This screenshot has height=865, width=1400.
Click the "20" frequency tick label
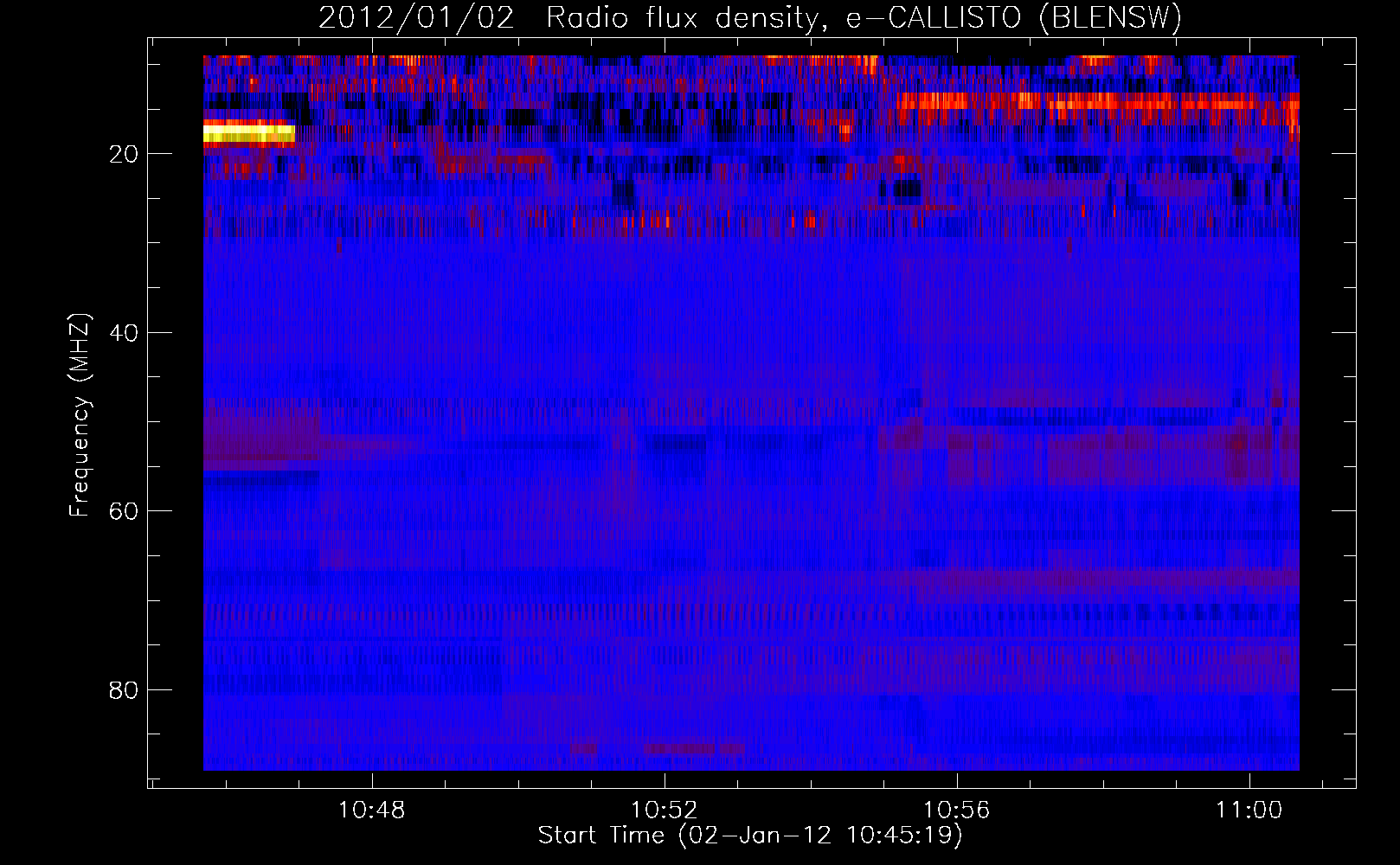(125, 154)
